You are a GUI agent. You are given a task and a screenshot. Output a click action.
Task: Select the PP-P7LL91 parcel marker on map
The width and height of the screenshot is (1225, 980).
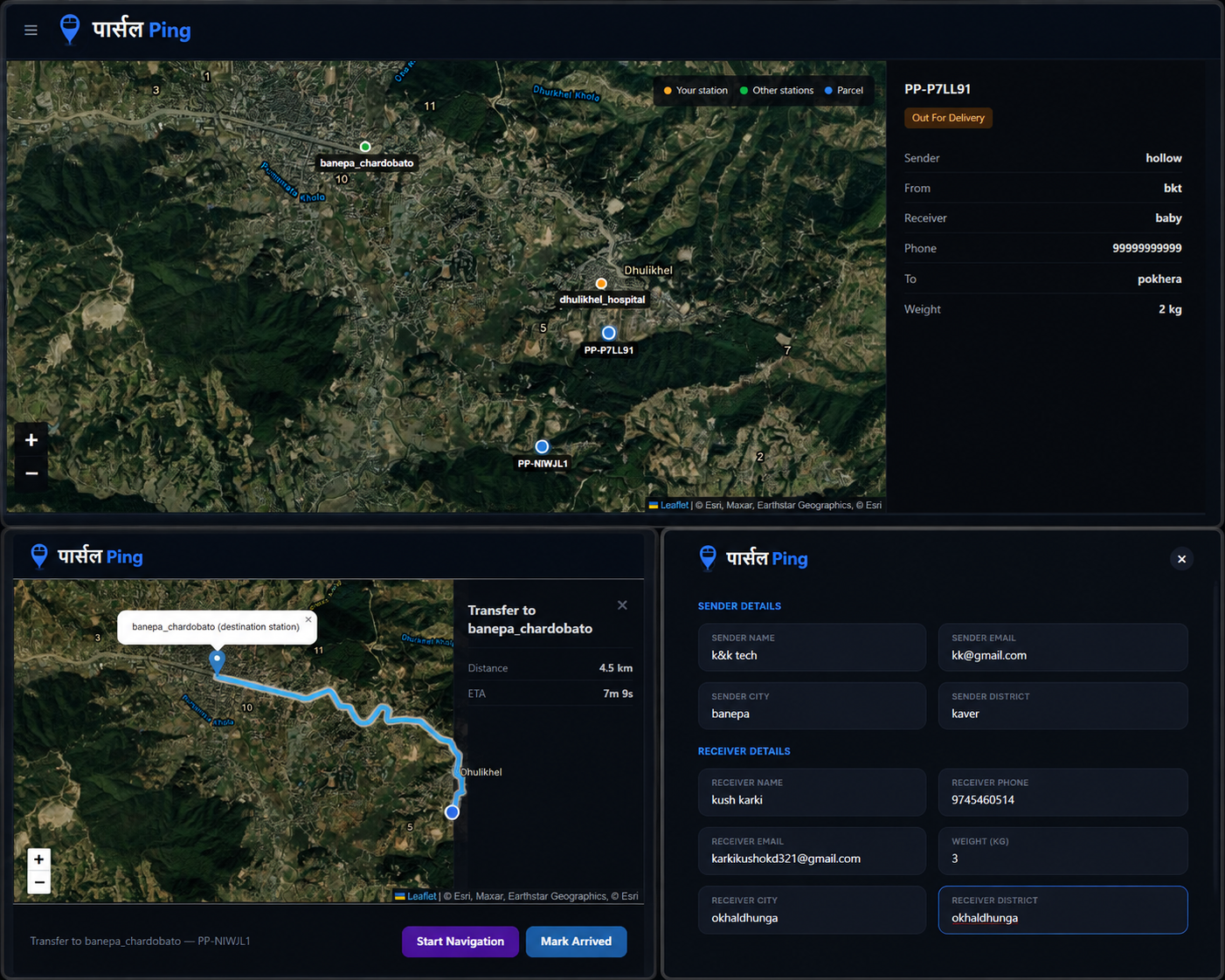[609, 333]
